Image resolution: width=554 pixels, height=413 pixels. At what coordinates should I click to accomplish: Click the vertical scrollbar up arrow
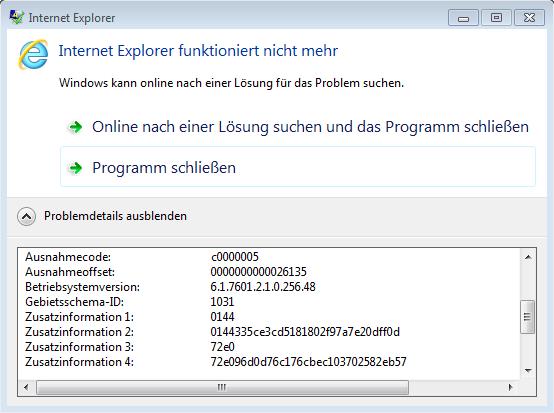point(528,257)
